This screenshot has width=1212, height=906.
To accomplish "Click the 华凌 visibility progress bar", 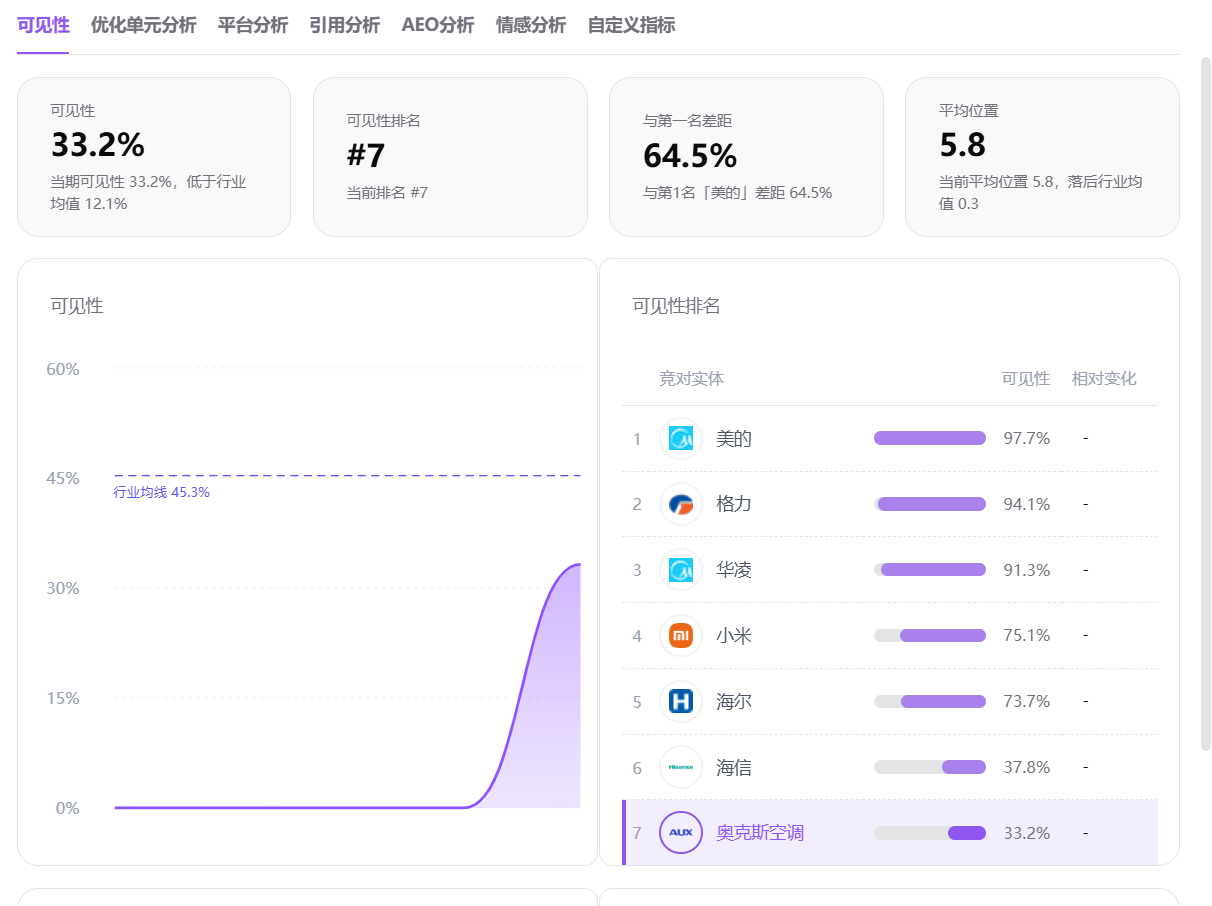I will coord(930,570).
